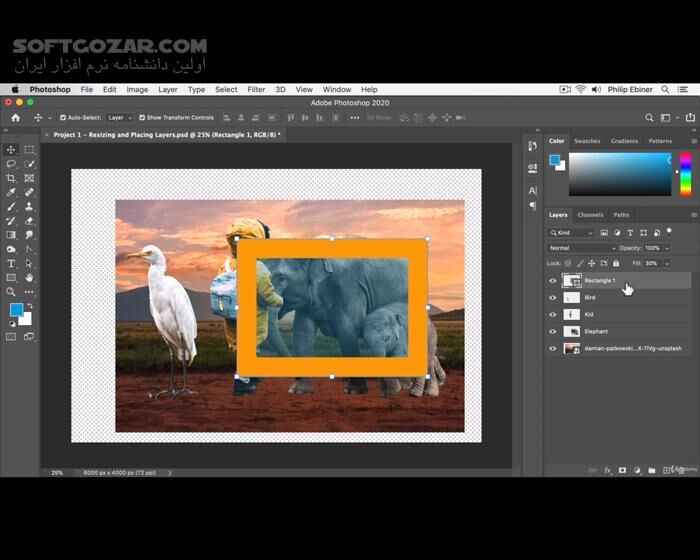Select the Quick Selection tool
The height and width of the screenshot is (560, 700).
tap(29, 164)
